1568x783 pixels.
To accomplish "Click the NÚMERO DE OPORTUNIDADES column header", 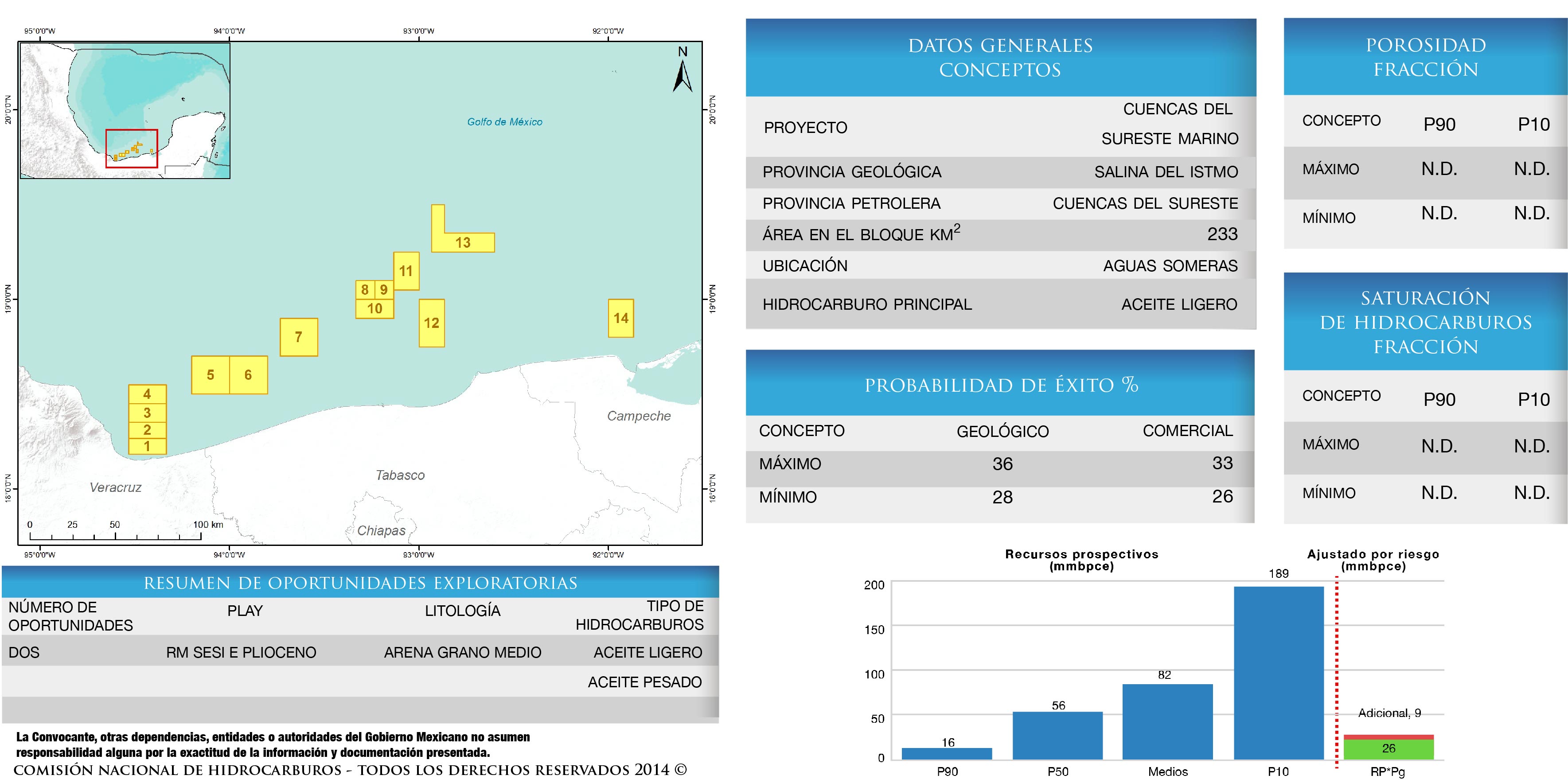I will click(70, 616).
